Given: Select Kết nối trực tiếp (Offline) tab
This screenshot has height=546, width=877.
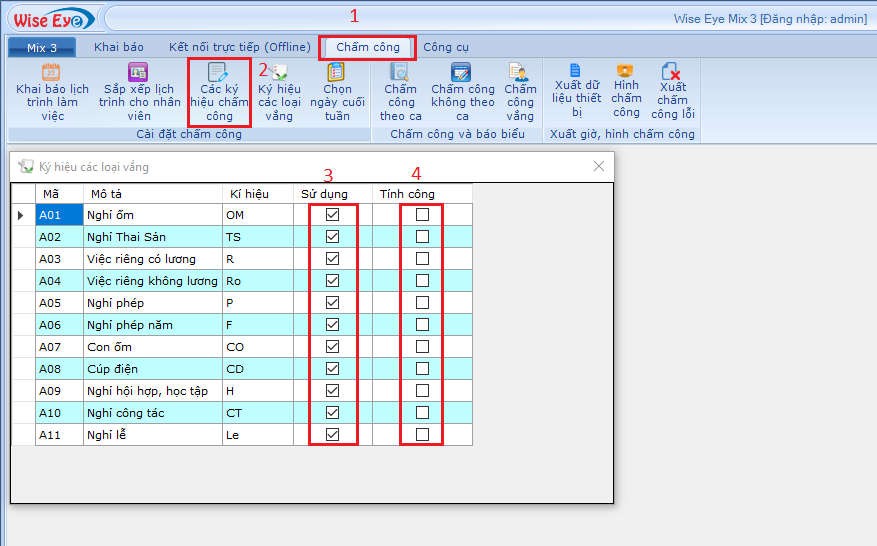Looking at the screenshot, I should (239, 47).
